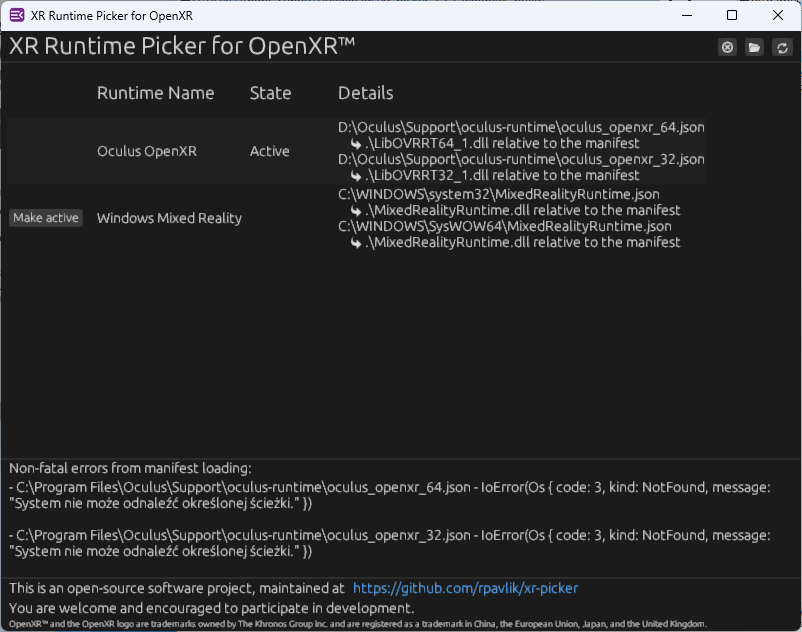
Task: Select the Oculus OpenXR runtime name
Action: [147, 151]
